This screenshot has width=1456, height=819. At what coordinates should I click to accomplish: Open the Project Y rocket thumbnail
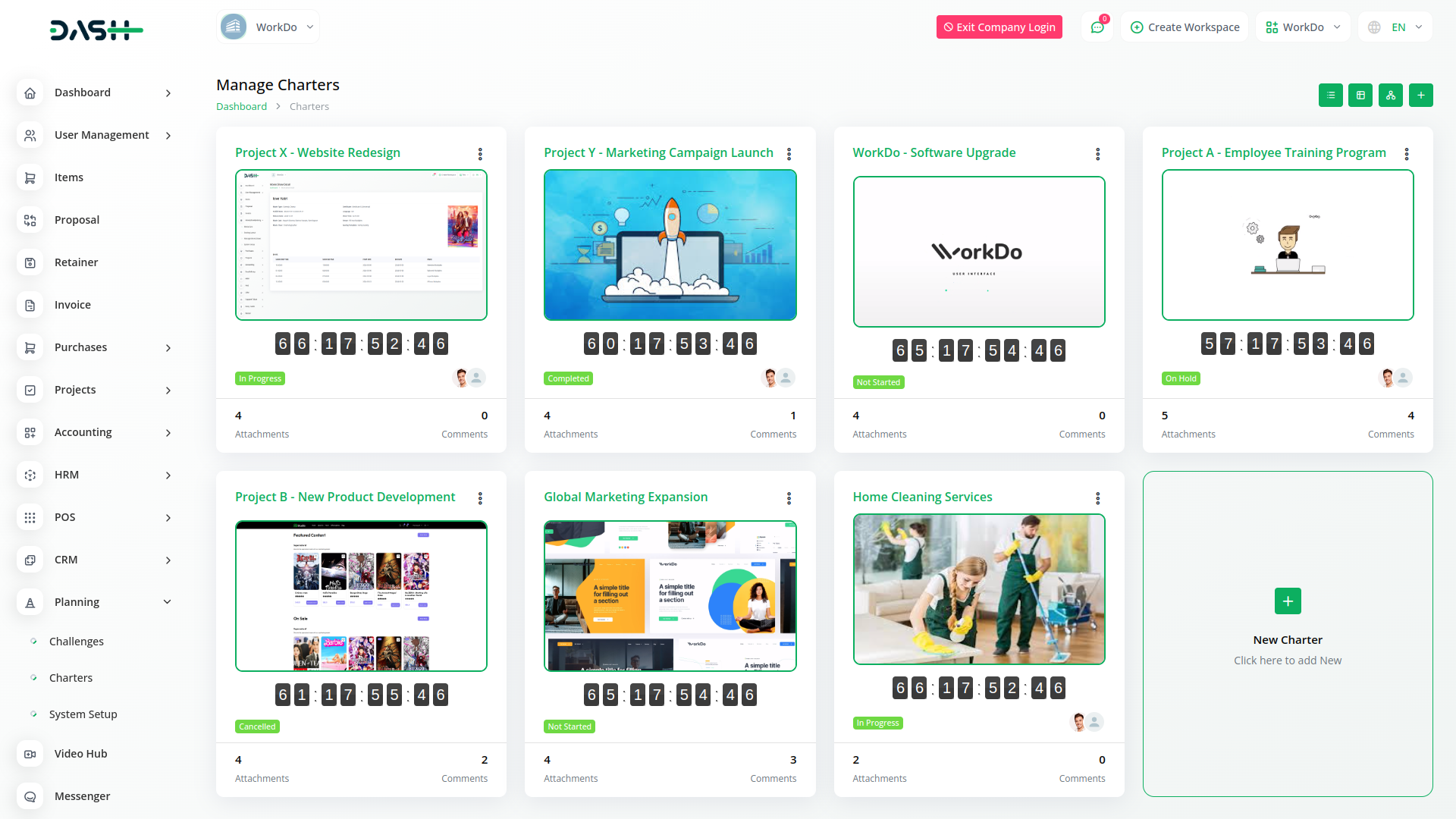670,245
